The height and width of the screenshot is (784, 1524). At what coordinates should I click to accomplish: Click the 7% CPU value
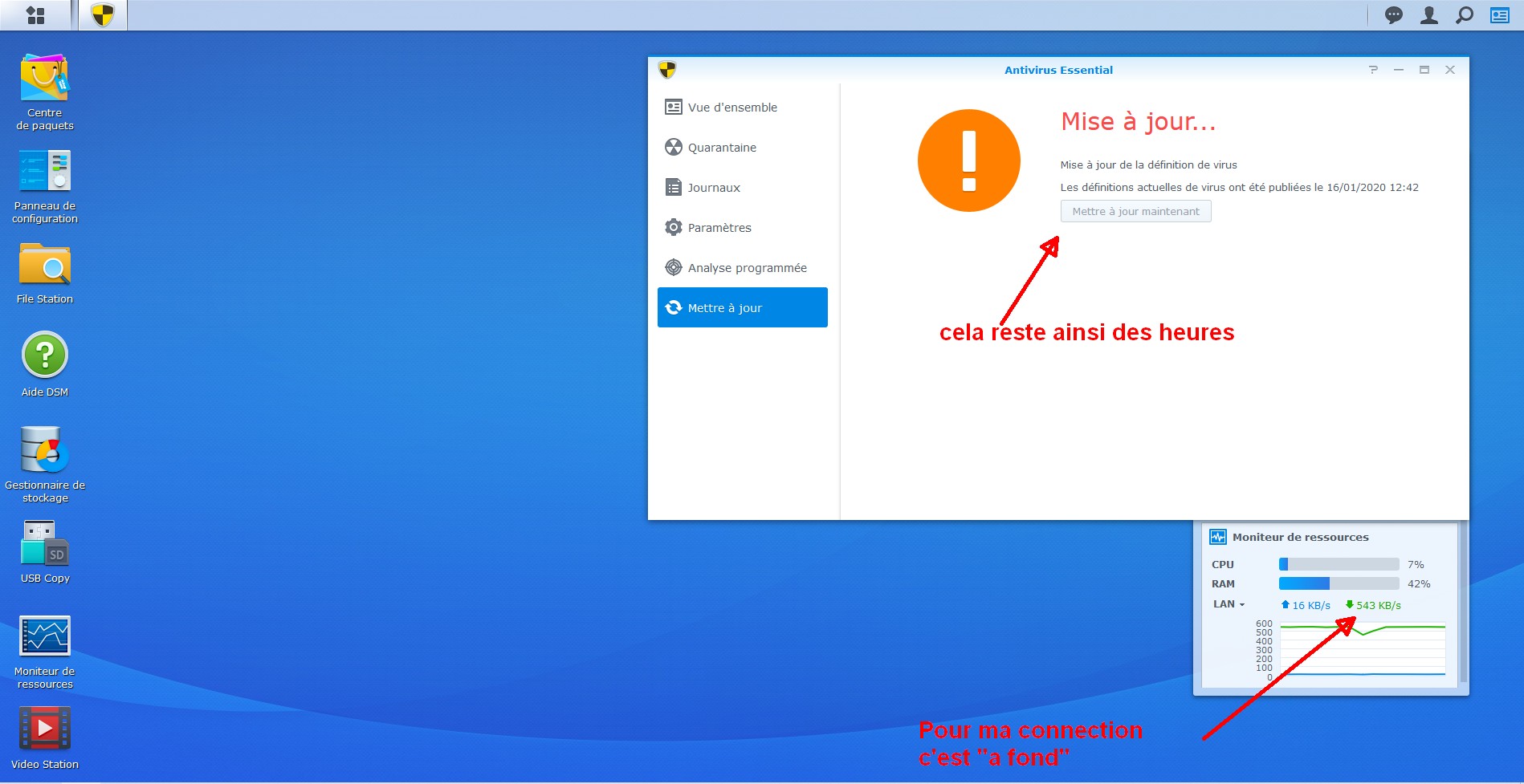coord(1416,564)
